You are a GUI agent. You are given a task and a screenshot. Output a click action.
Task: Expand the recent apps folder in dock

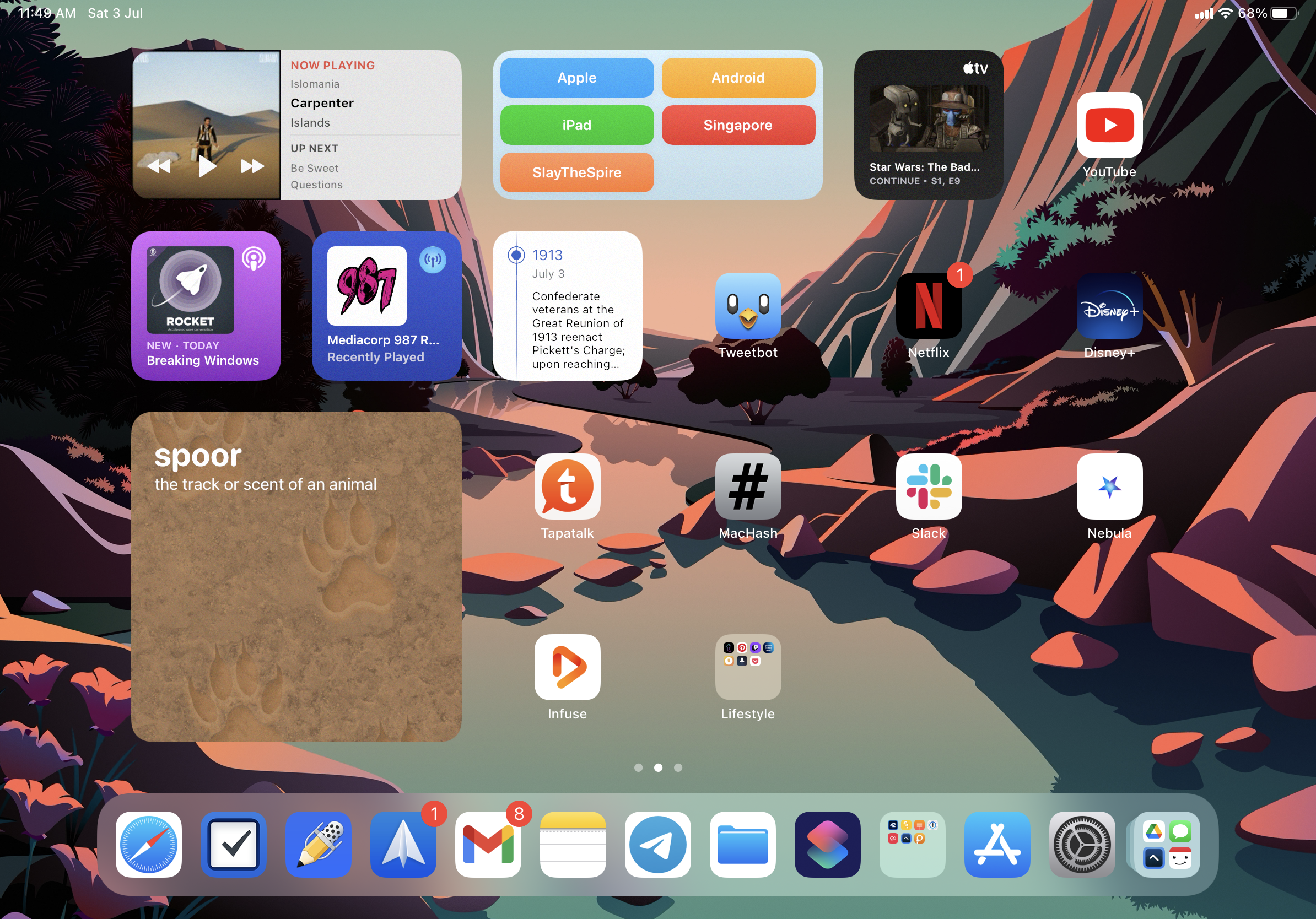pos(1167,844)
